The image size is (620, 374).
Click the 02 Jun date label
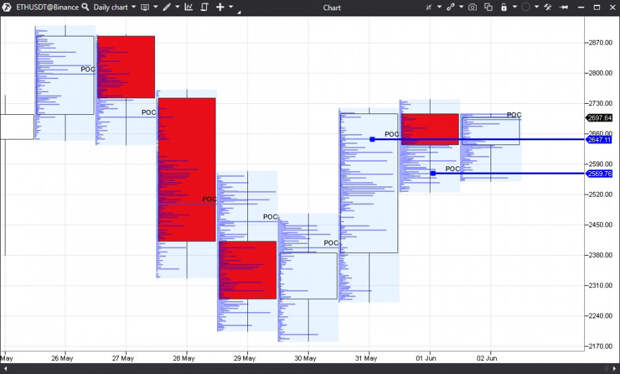487,358
